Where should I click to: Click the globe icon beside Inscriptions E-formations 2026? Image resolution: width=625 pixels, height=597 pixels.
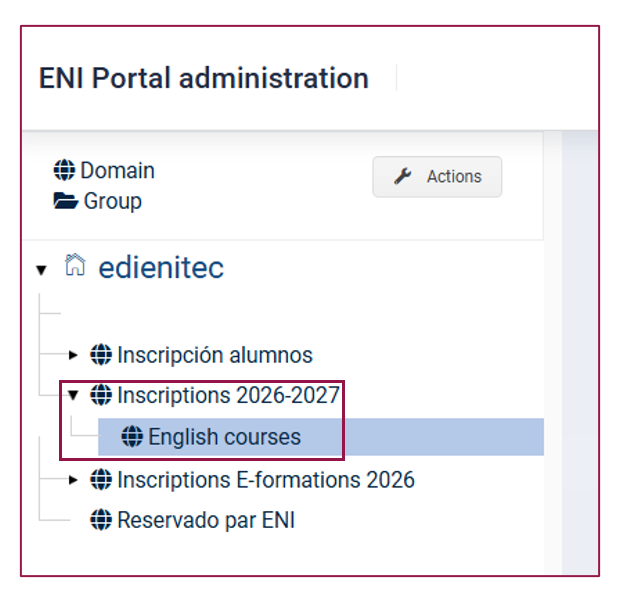pos(101,479)
